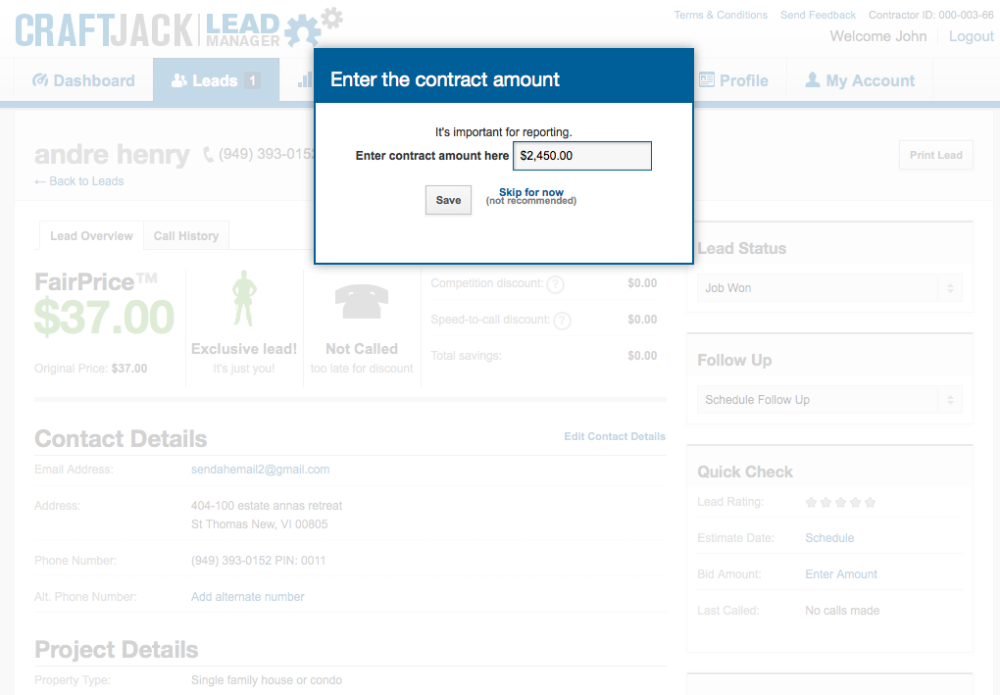Set third star in Lead Rating
The image size is (1000, 695).
click(841, 502)
